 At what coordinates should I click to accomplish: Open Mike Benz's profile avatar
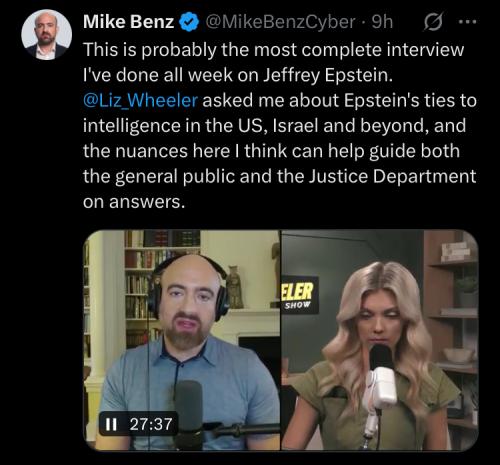pos(46,35)
